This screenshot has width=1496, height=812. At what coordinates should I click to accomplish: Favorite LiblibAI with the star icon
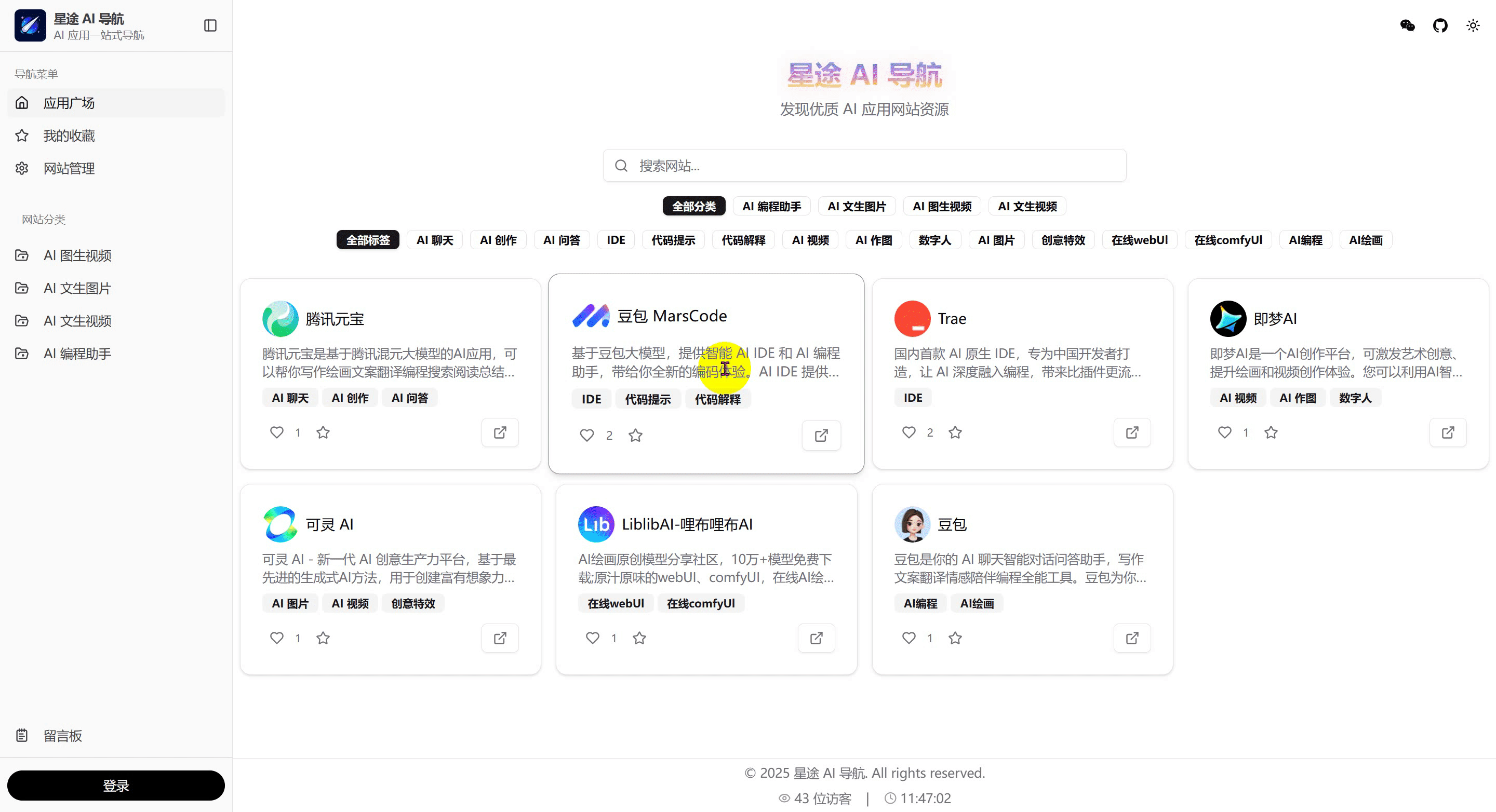pos(639,638)
